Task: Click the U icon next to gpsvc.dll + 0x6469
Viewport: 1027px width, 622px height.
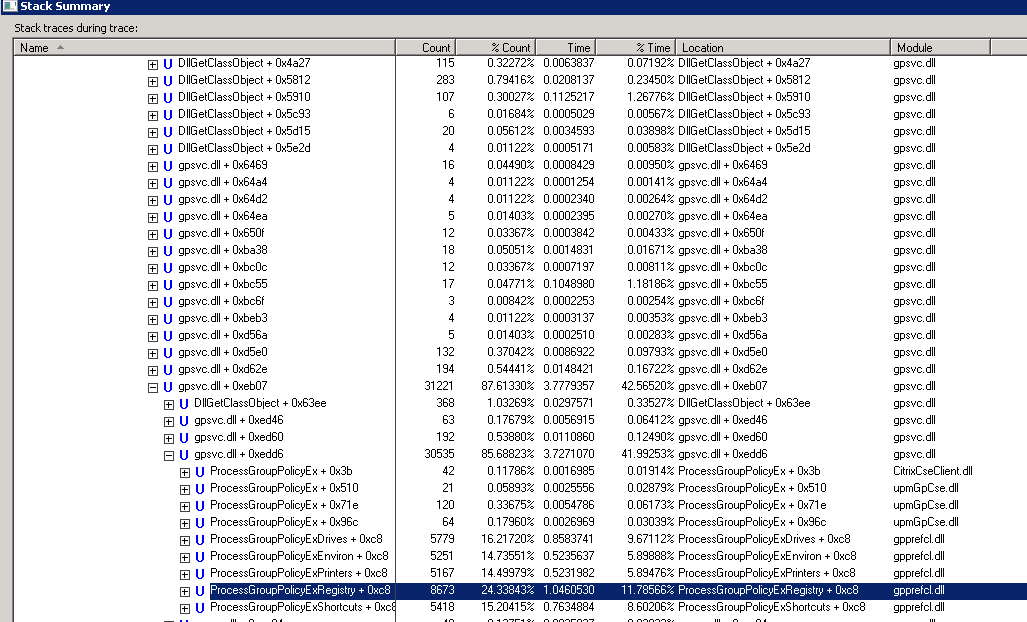Action: click(x=168, y=165)
